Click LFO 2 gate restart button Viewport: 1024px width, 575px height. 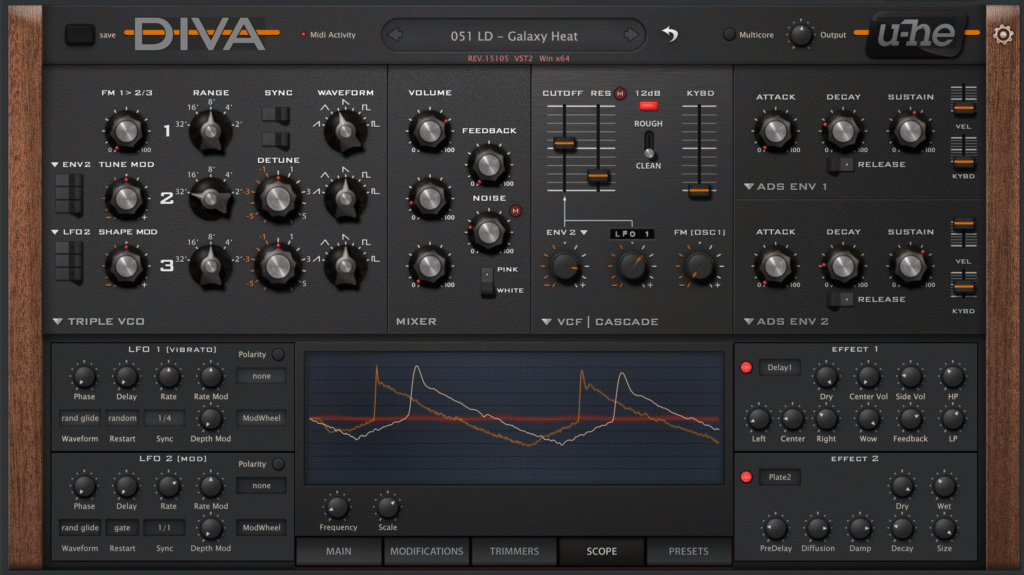tap(122, 527)
